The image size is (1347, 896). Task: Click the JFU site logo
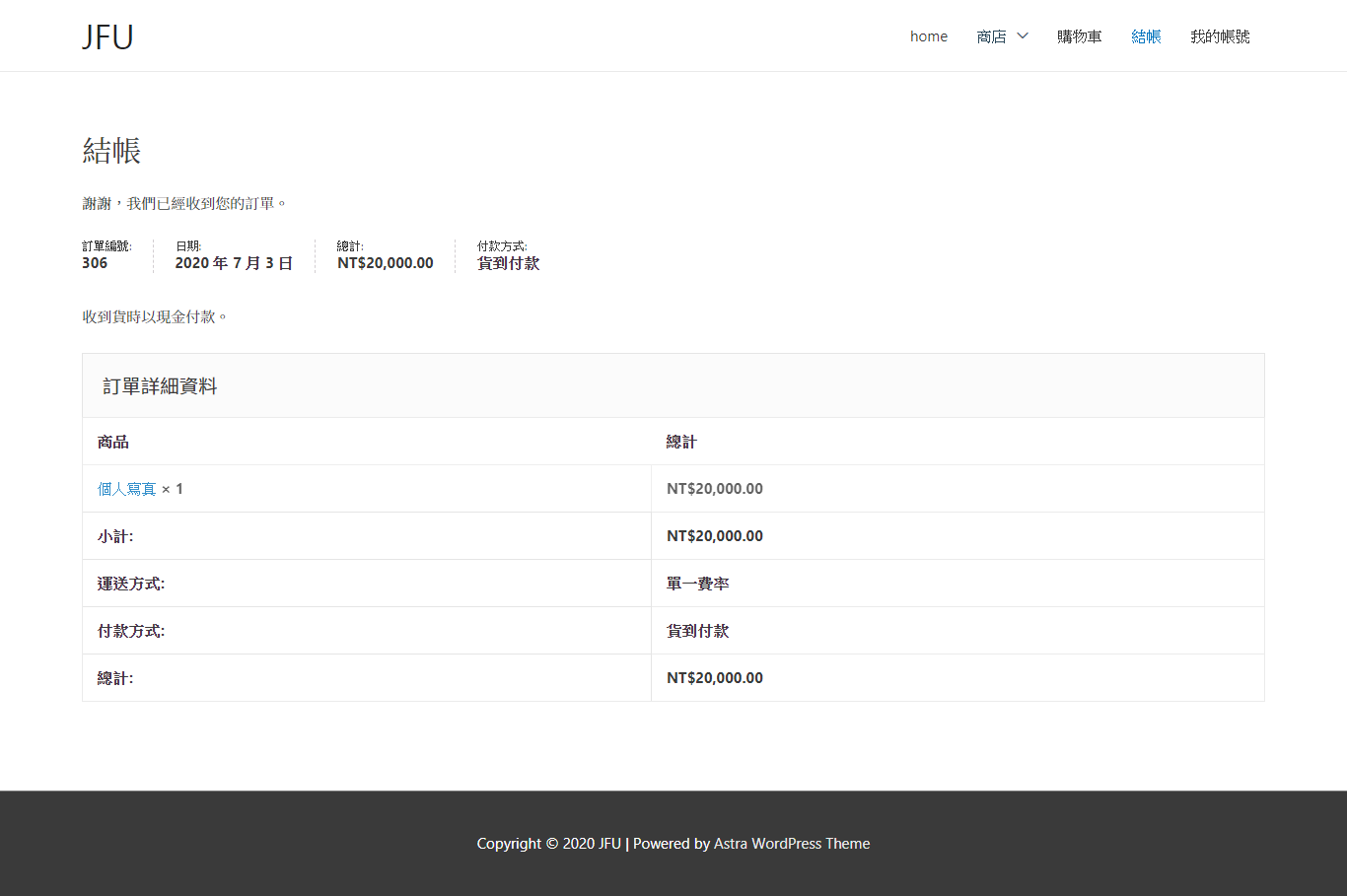107,36
